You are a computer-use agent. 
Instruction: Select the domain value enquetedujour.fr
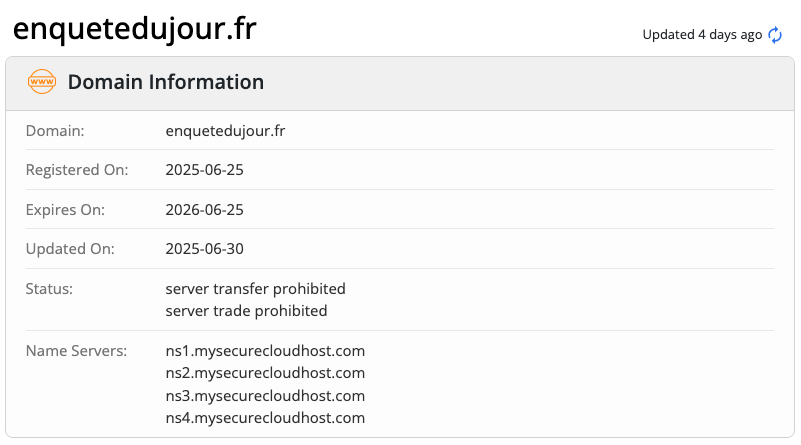pyautogui.click(x=225, y=131)
